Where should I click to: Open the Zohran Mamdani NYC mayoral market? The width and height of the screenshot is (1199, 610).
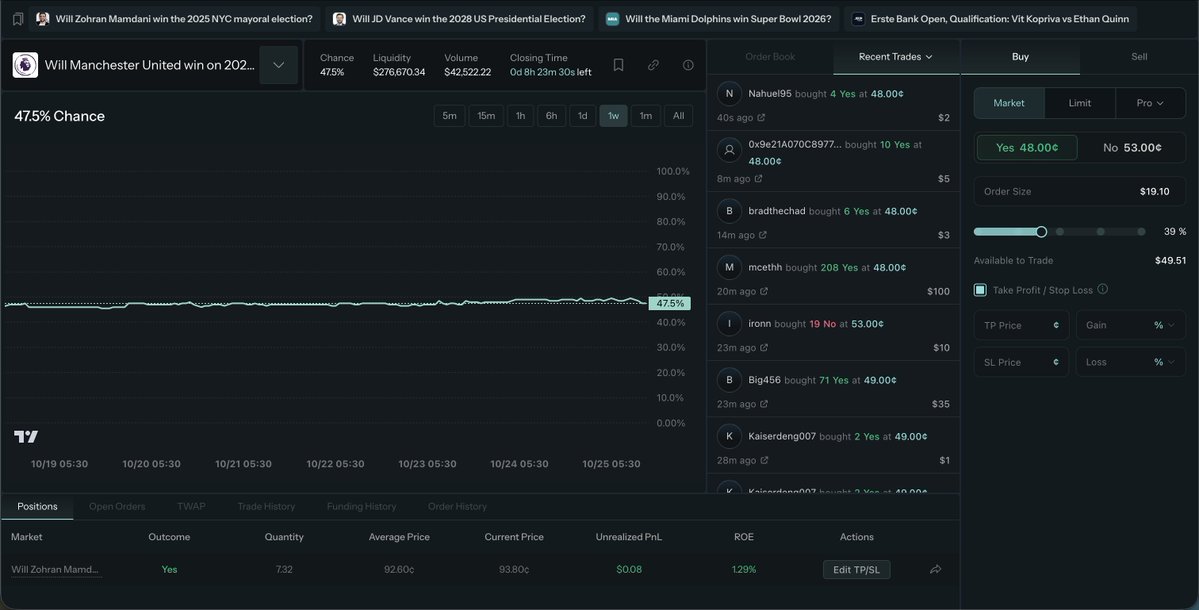pyautogui.click(x=175, y=19)
